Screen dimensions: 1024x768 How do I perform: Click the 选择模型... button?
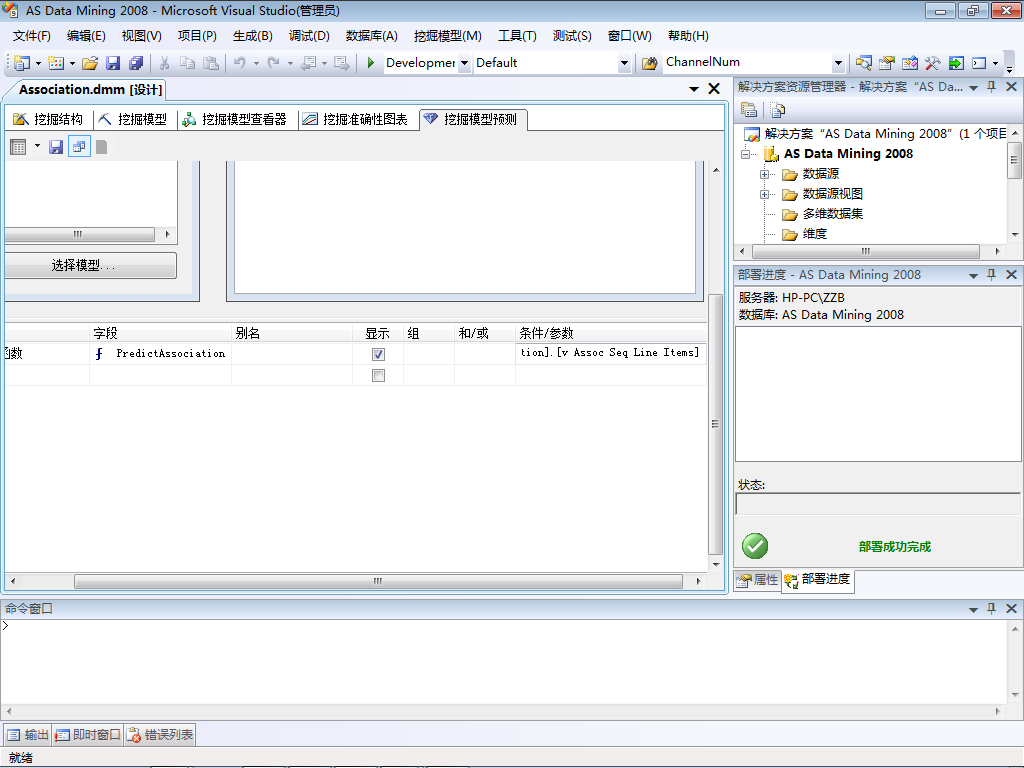coord(89,265)
